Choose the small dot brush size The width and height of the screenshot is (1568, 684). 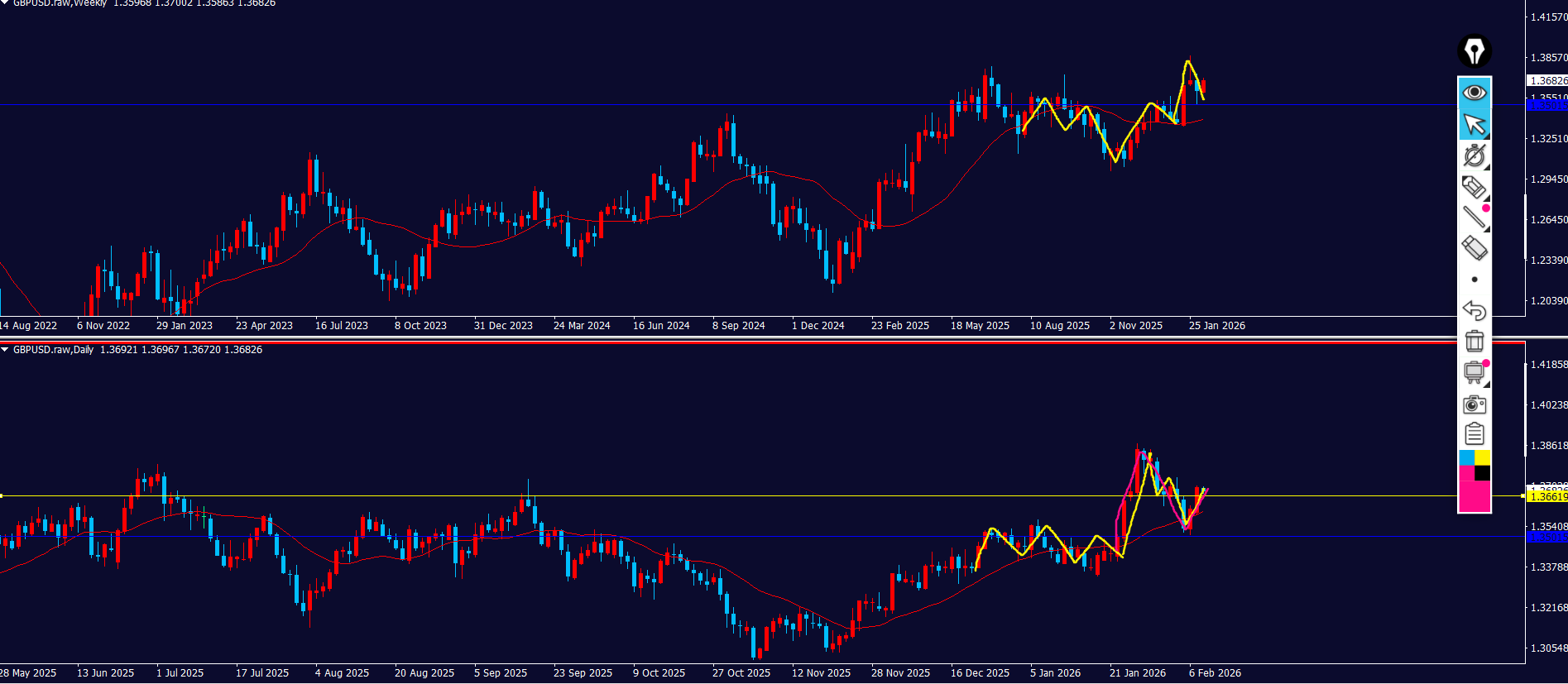pos(1474,280)
